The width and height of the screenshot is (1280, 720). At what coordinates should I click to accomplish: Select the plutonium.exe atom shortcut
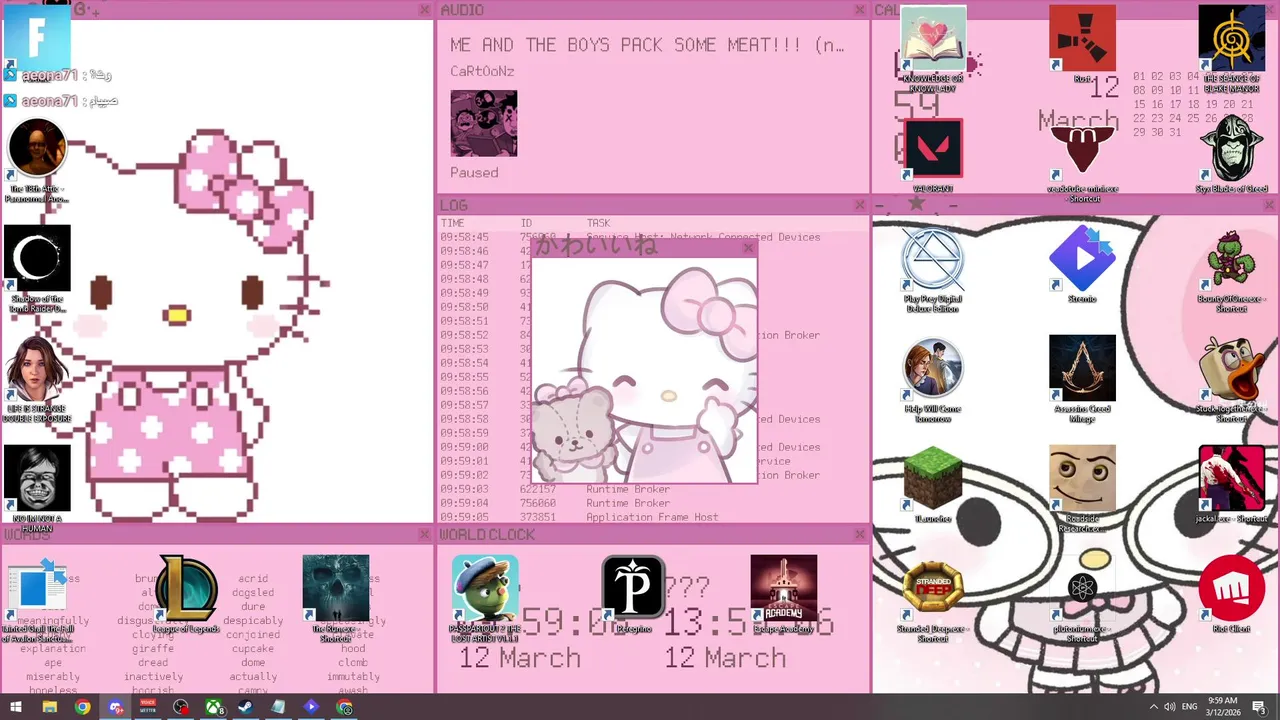[x=1082, y=598]
